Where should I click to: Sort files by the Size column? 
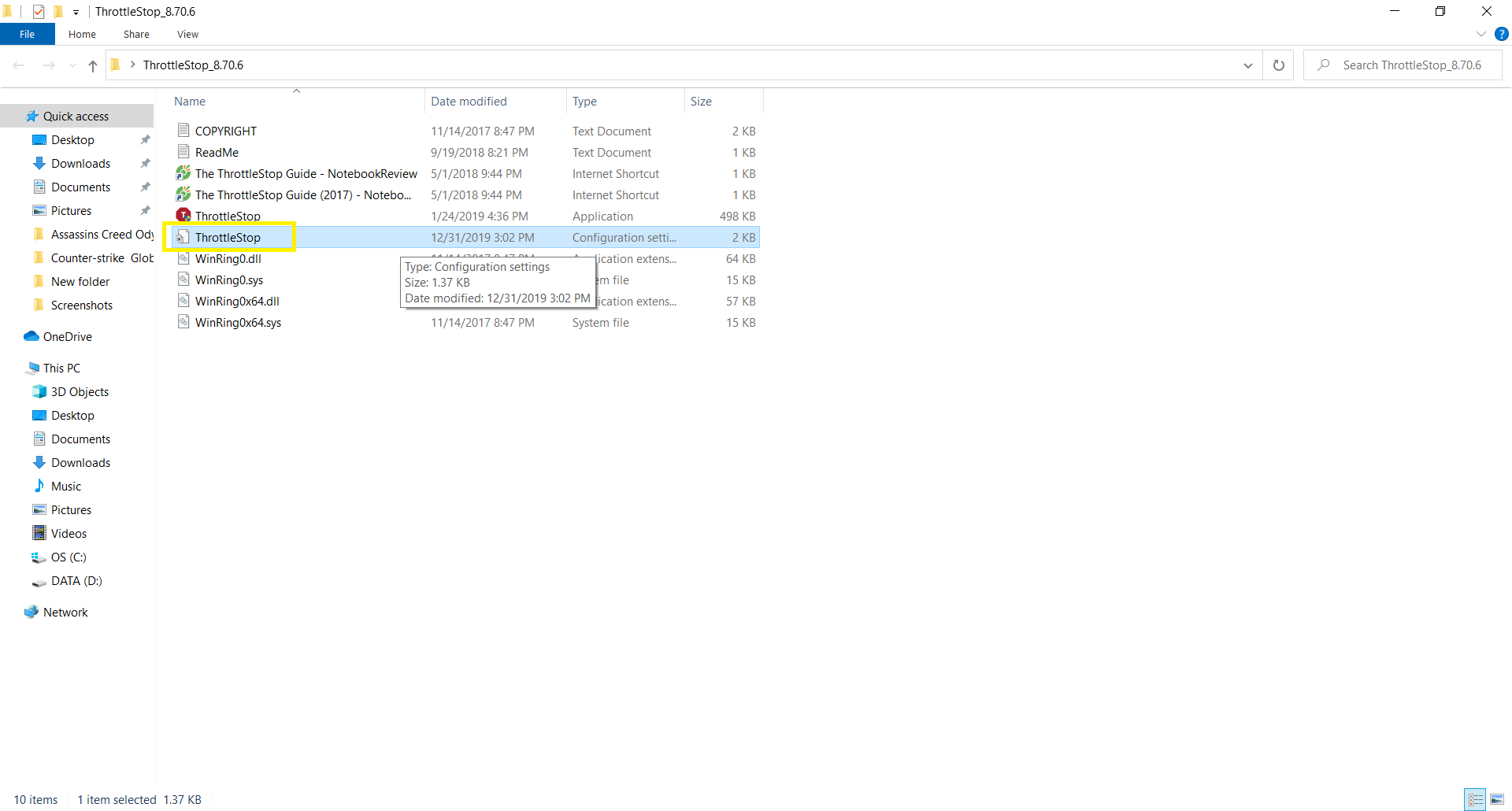[x=723, y=101]
